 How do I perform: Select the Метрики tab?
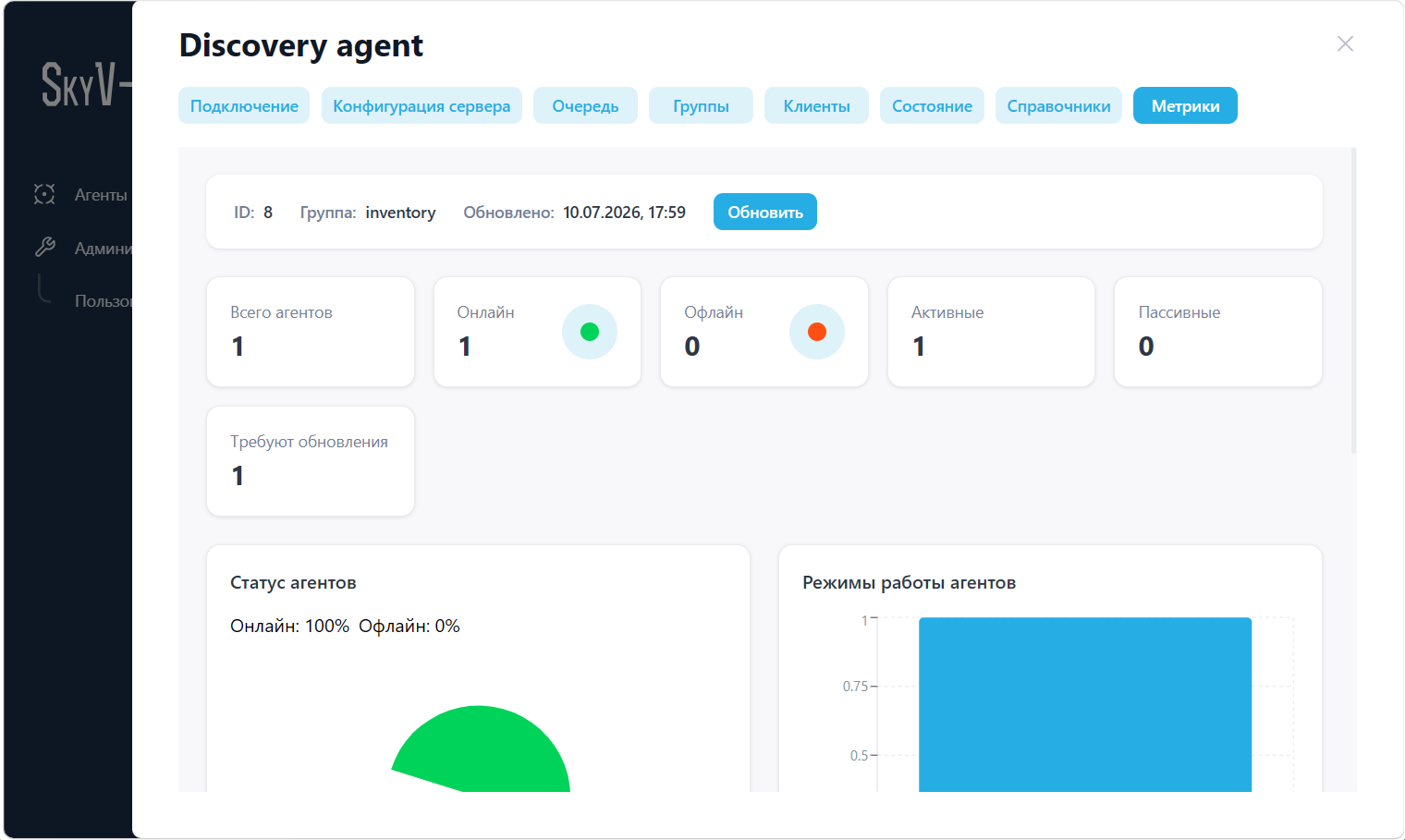(x=1185, y=105)
